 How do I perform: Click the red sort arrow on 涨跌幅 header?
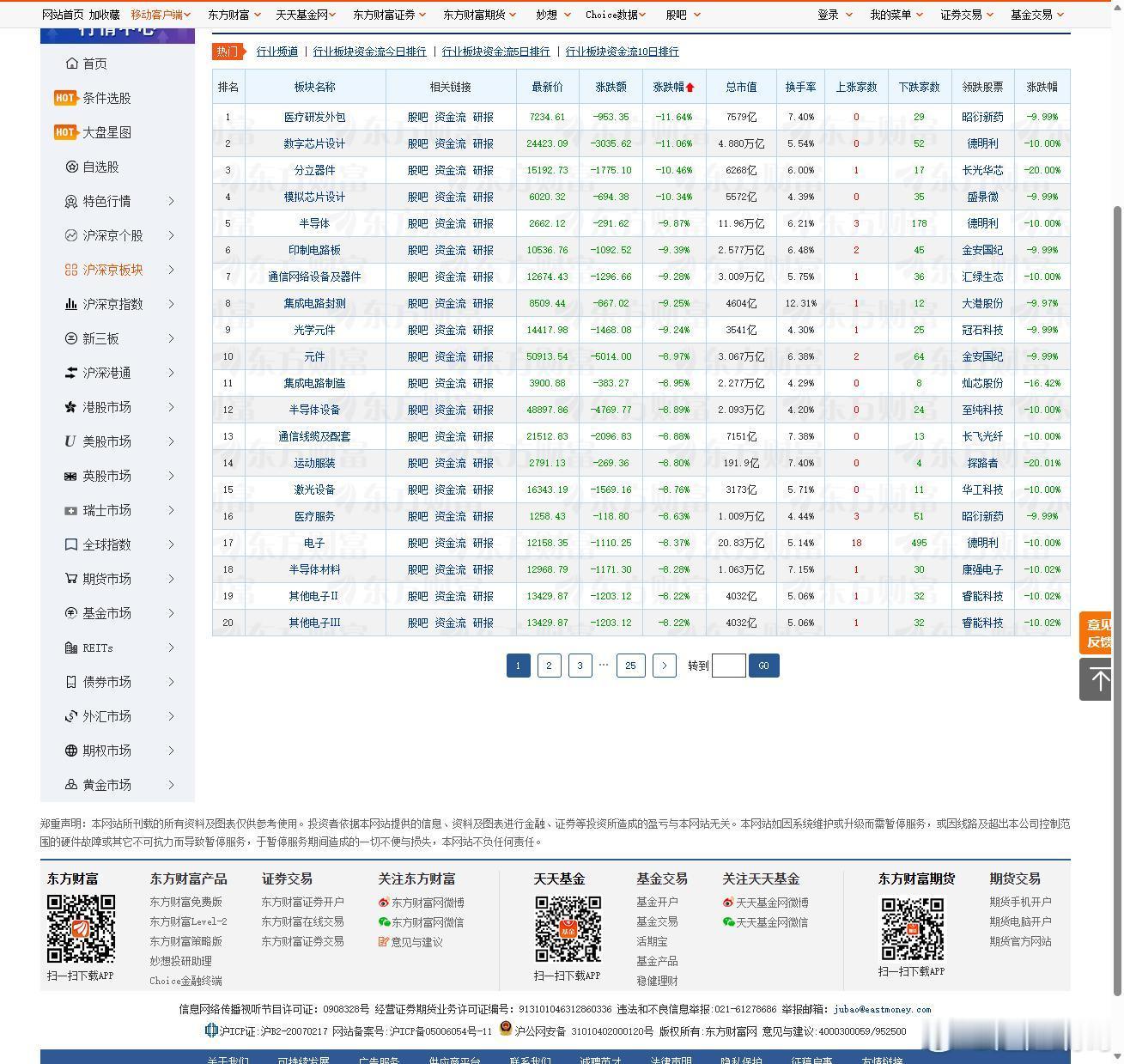[690, 87]
